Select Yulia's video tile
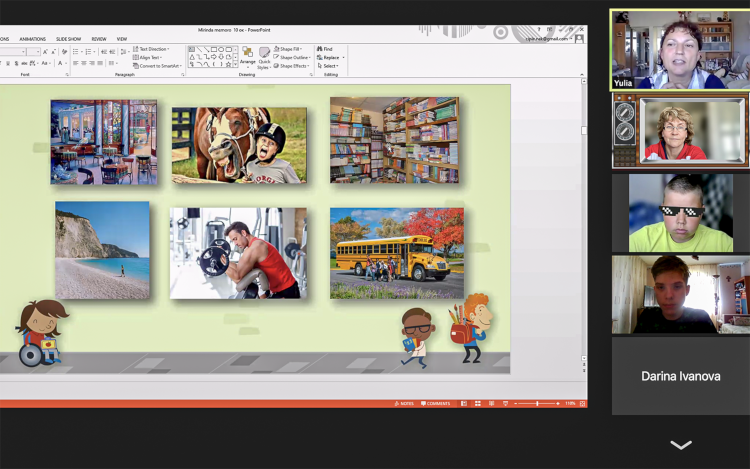The image size is (750, 469). [680, 50]
